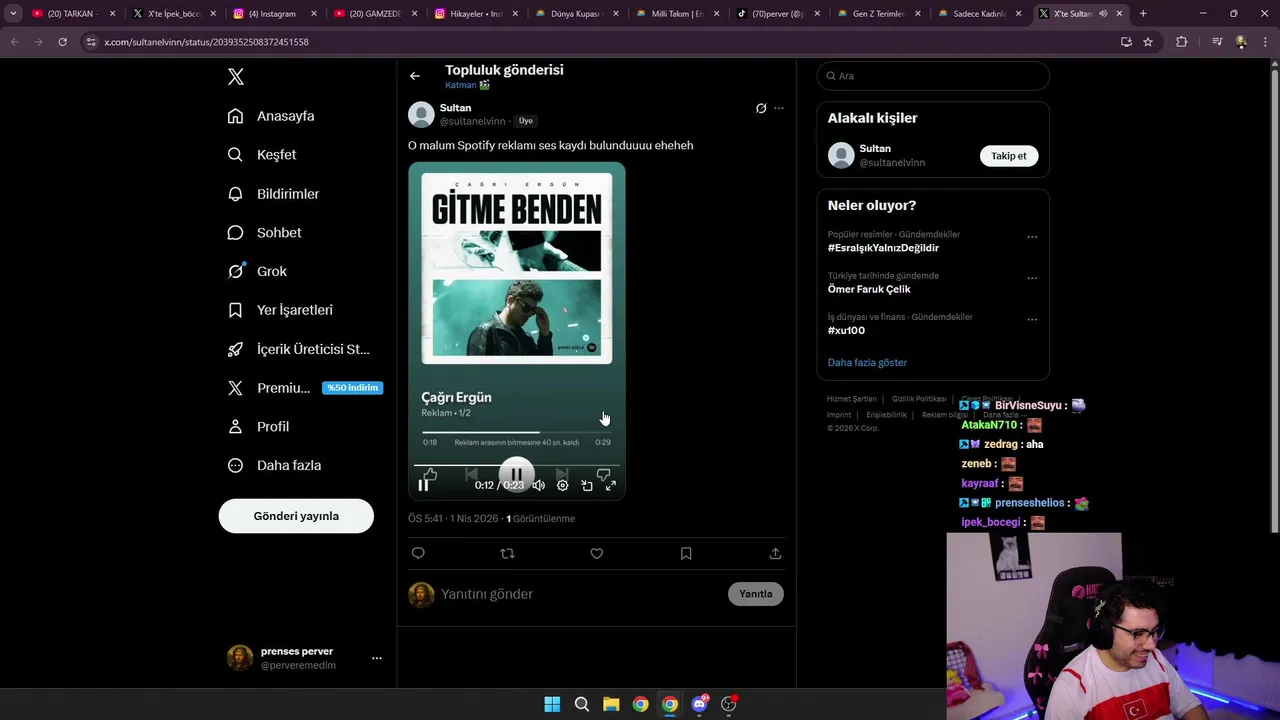The width and height of the screenshot is (1280, 720).
Task: Open the Katman community link
Action: tap(468, 85)
